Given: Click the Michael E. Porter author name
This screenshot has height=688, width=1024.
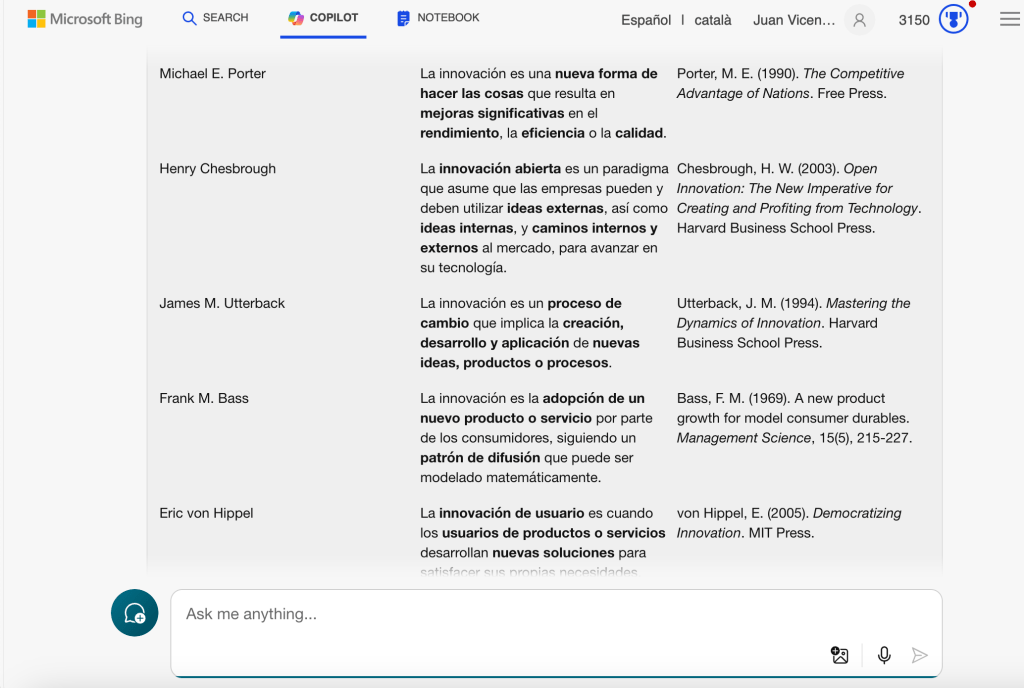Looking at the screenshot, I should [x=212, y=74].
